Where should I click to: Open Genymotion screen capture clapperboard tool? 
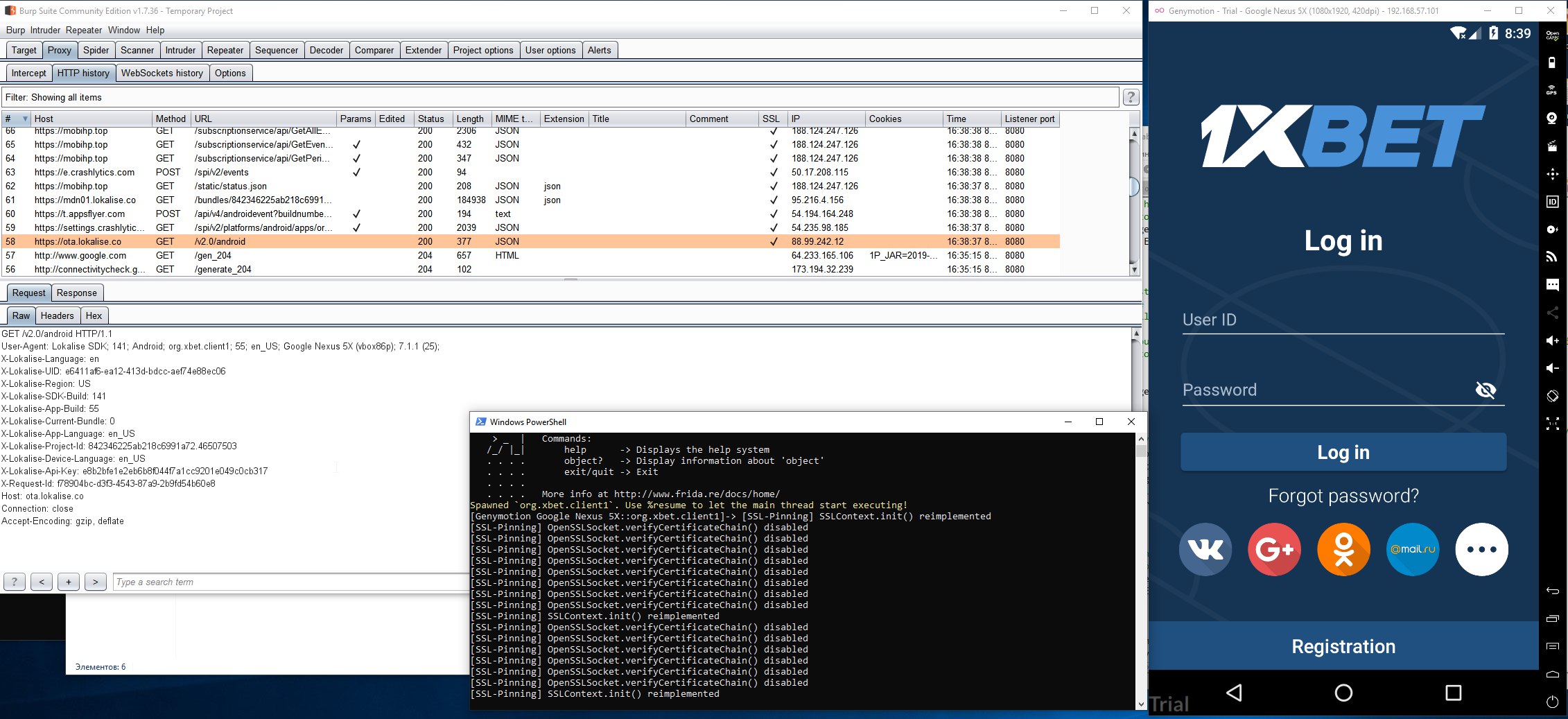pos(1553,146)
